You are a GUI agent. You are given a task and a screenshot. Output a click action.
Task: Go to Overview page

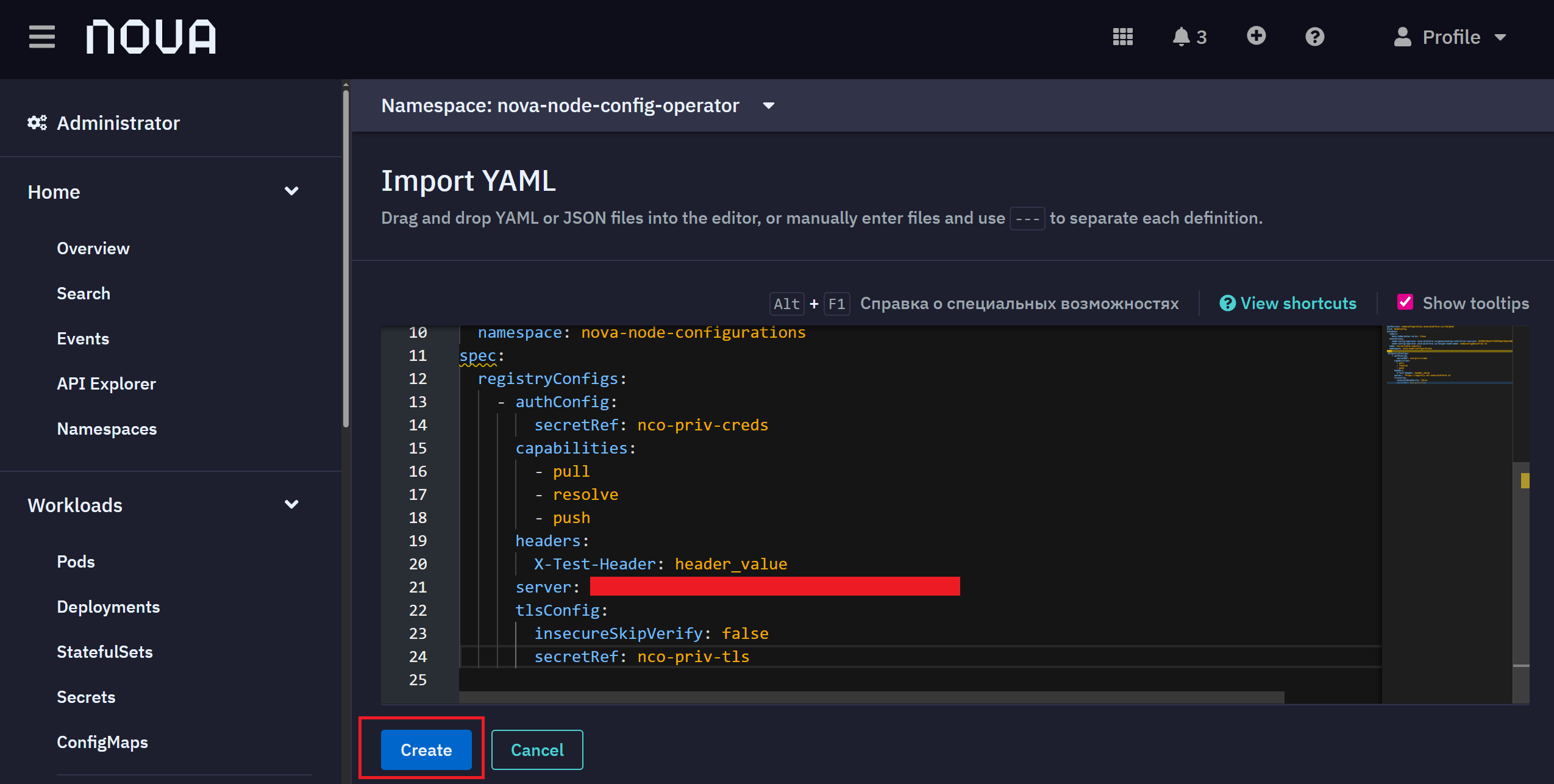93,248
